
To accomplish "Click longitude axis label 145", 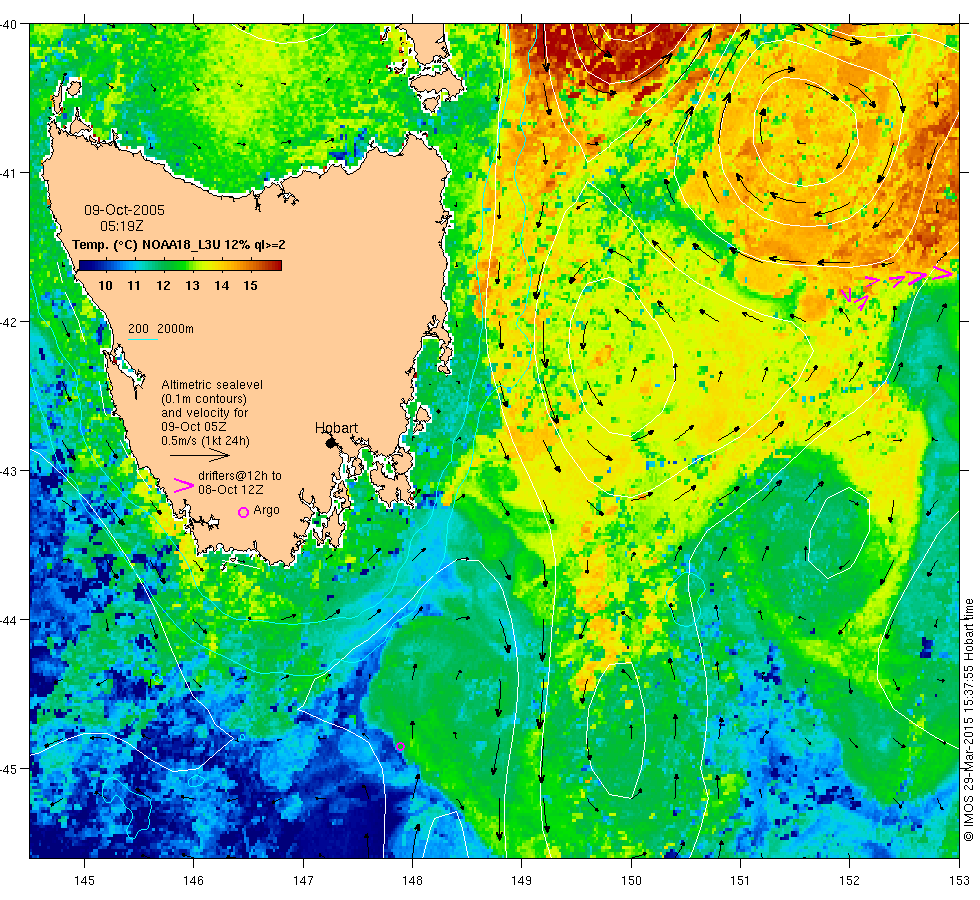I will click(x=84, y=881).
